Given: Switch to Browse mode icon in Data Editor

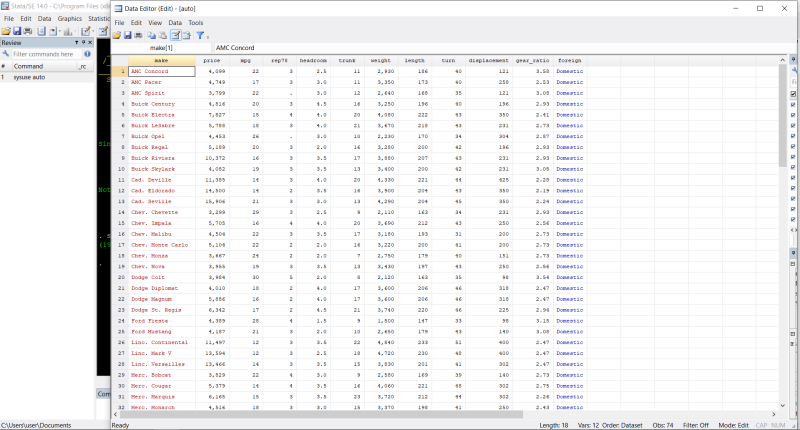Looking at the screenshot, I should click(187, 35).
